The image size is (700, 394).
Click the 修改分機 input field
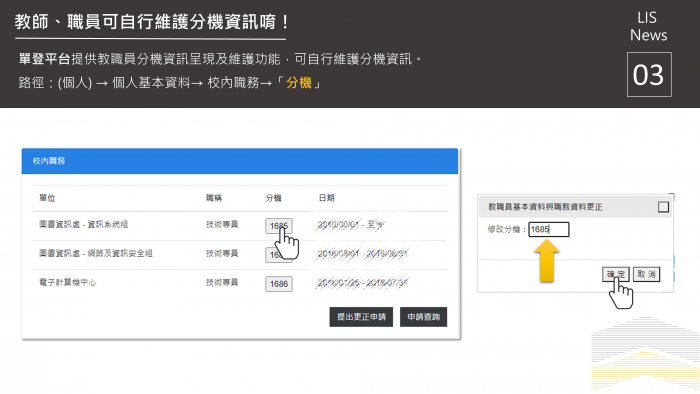549,229
